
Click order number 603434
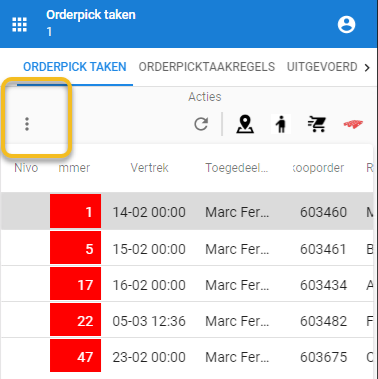(323, 285)
